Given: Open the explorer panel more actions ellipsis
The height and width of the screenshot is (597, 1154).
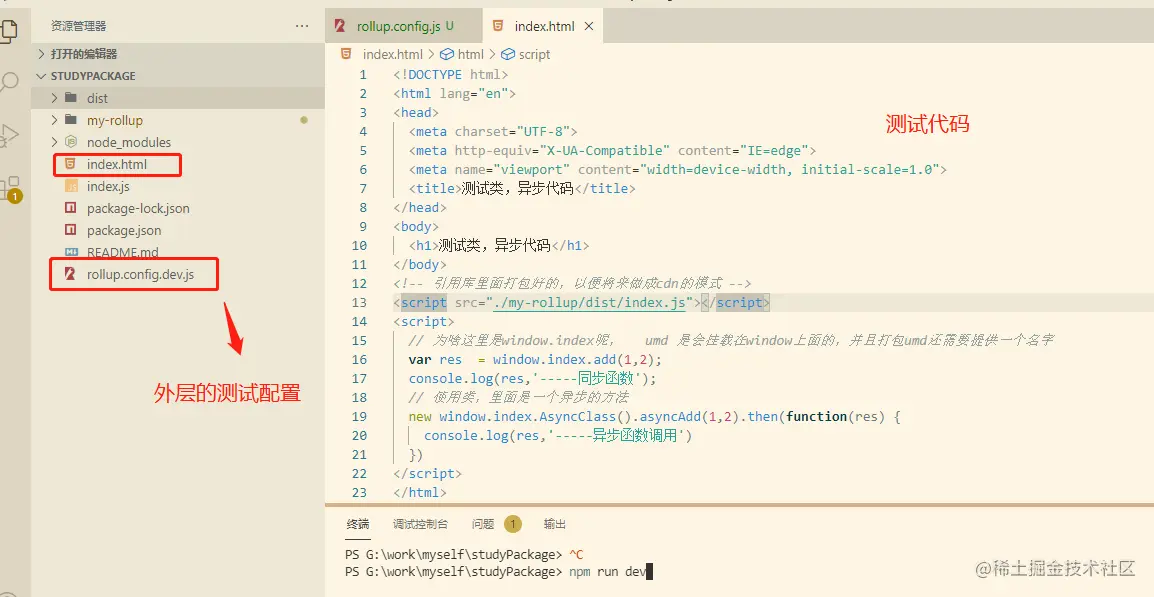Looking at the screenshot, I should (x=302, y=26).
